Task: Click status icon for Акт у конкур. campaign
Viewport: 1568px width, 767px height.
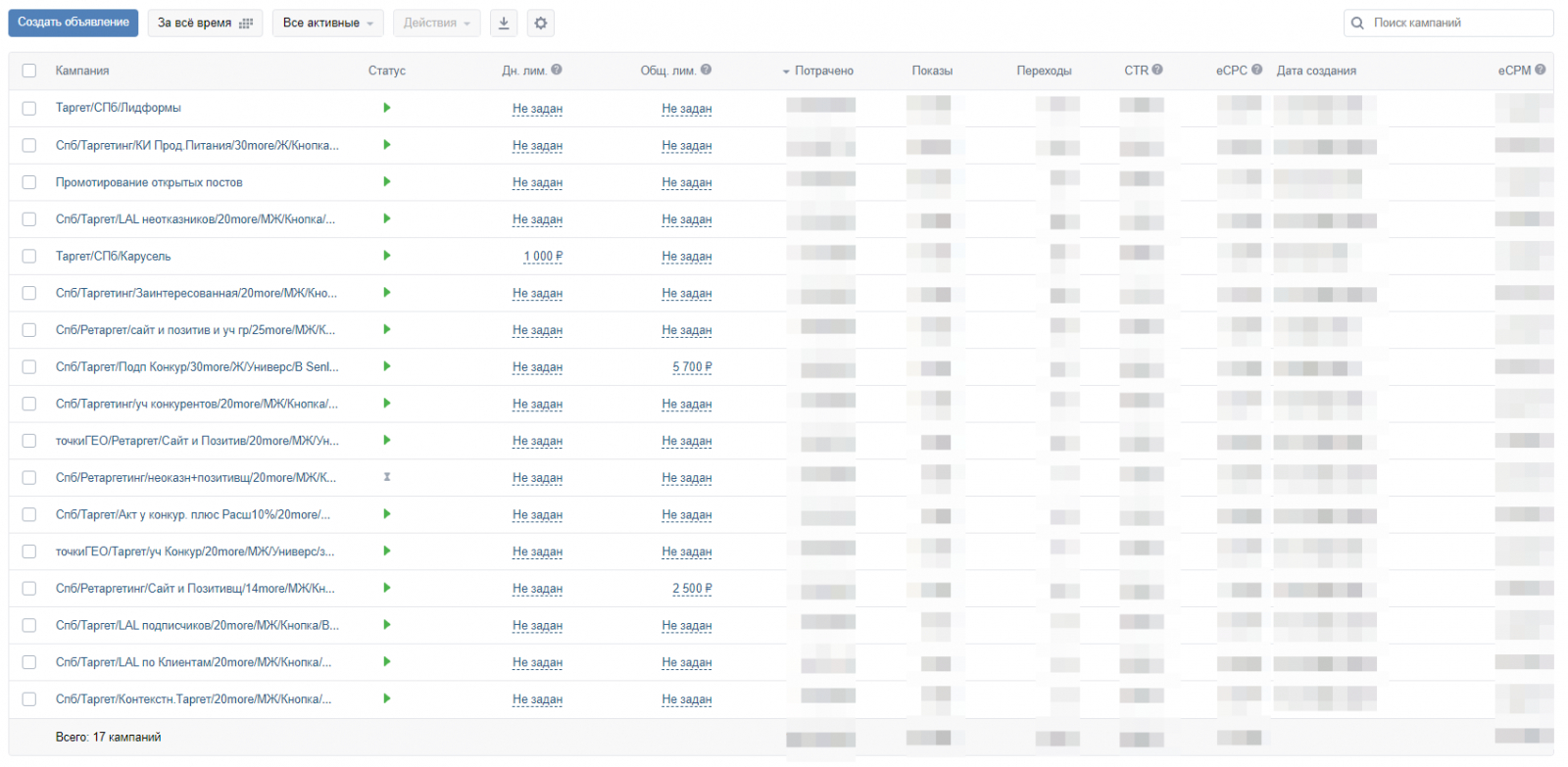Action: coord(387,513)
